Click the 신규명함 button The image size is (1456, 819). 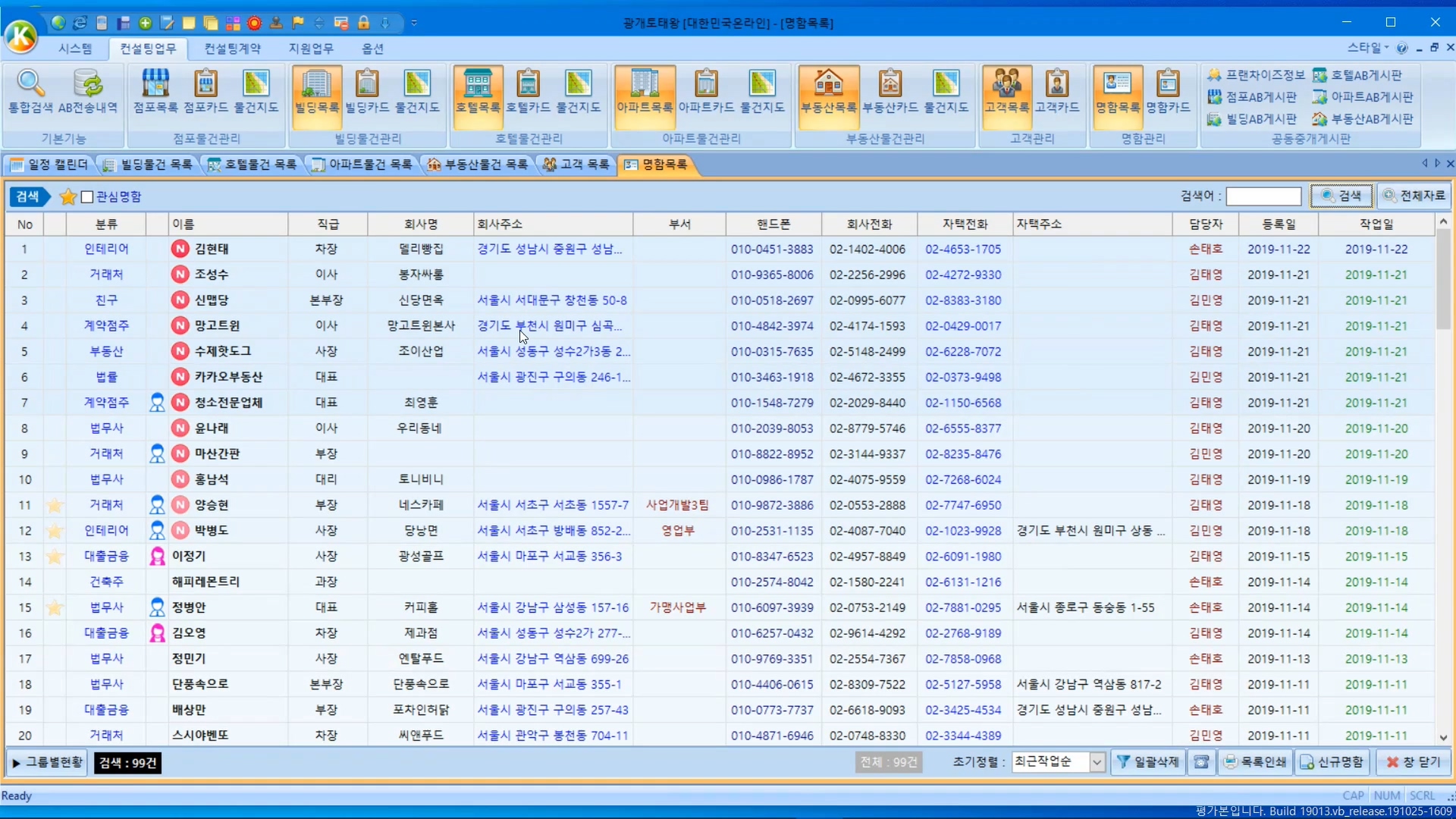[1332, 762]
